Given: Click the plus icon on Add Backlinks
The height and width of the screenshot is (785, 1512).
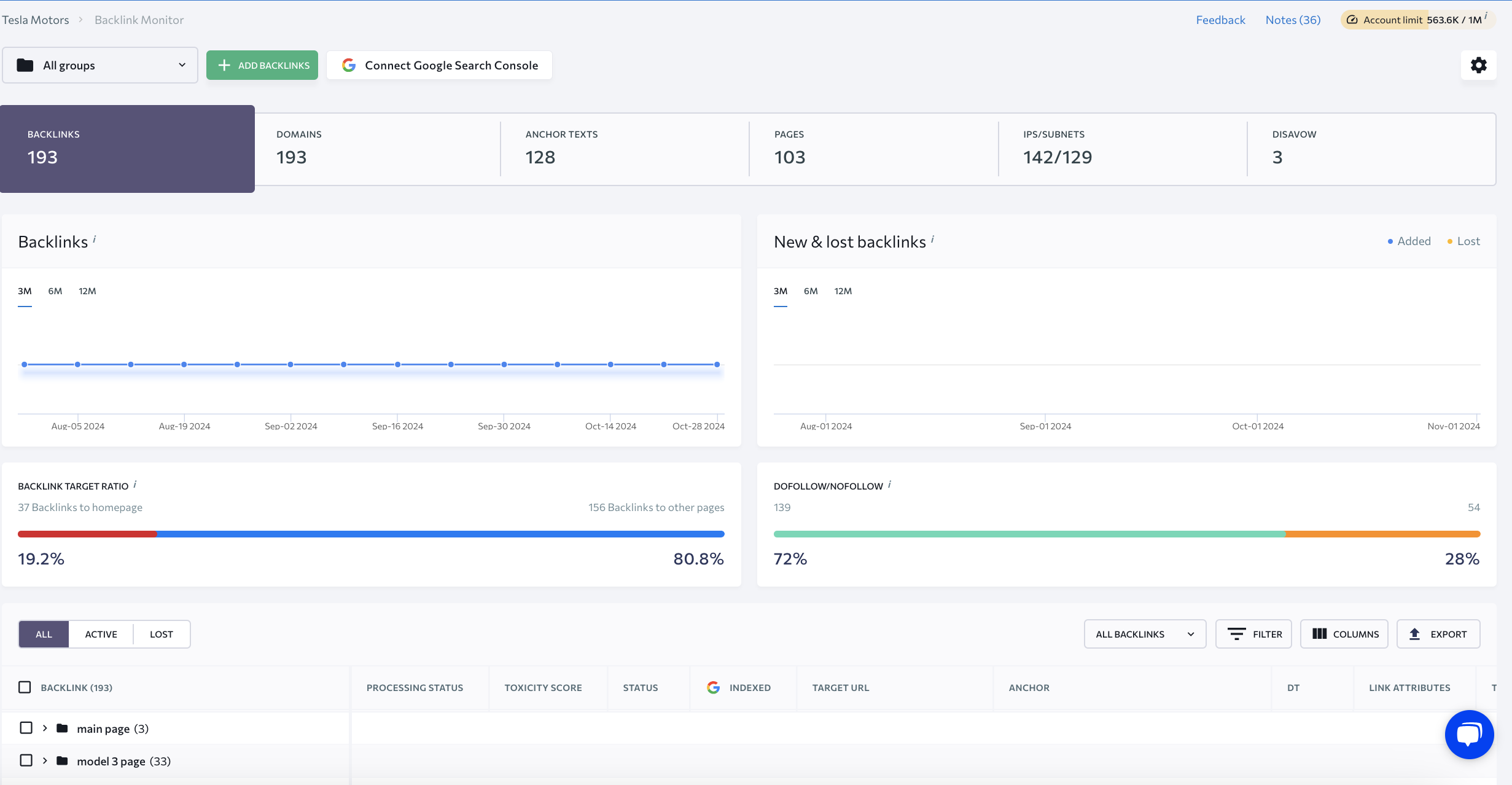Looking at the screenshot, I should coord(224,65).
